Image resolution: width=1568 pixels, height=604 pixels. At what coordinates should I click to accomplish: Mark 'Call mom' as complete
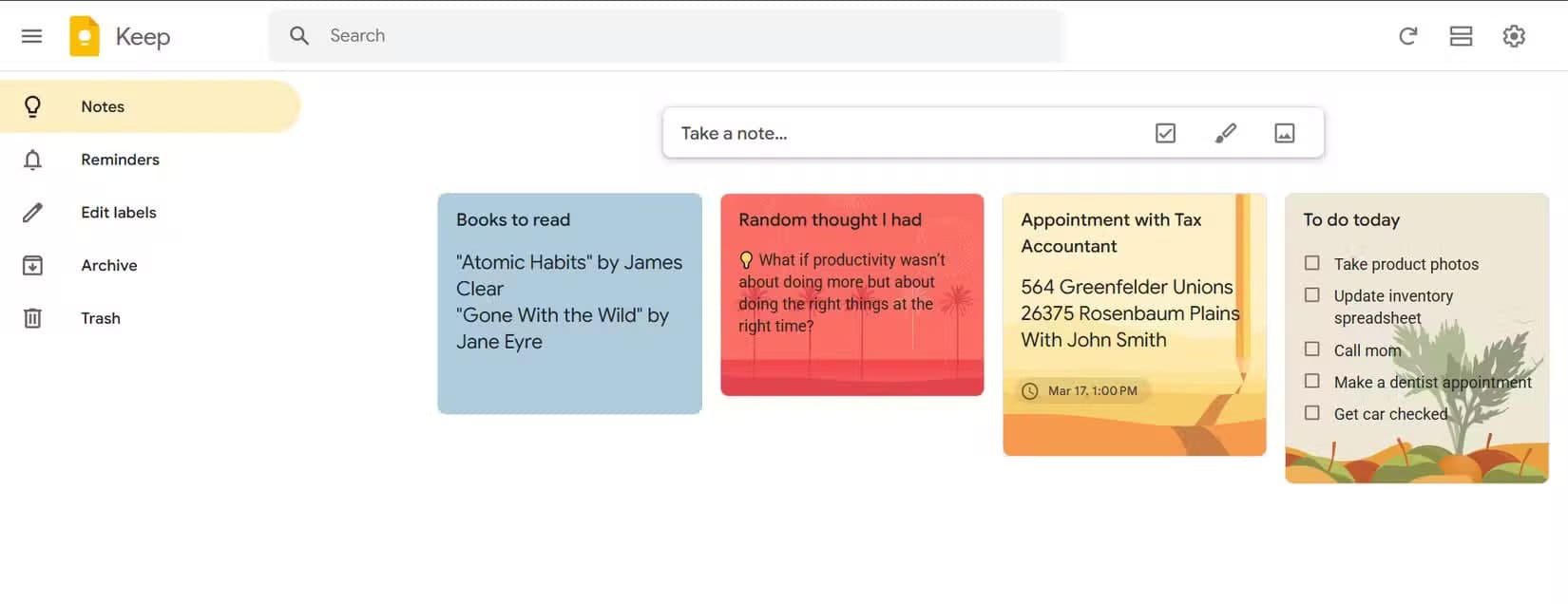click(x=1311, y=349)
